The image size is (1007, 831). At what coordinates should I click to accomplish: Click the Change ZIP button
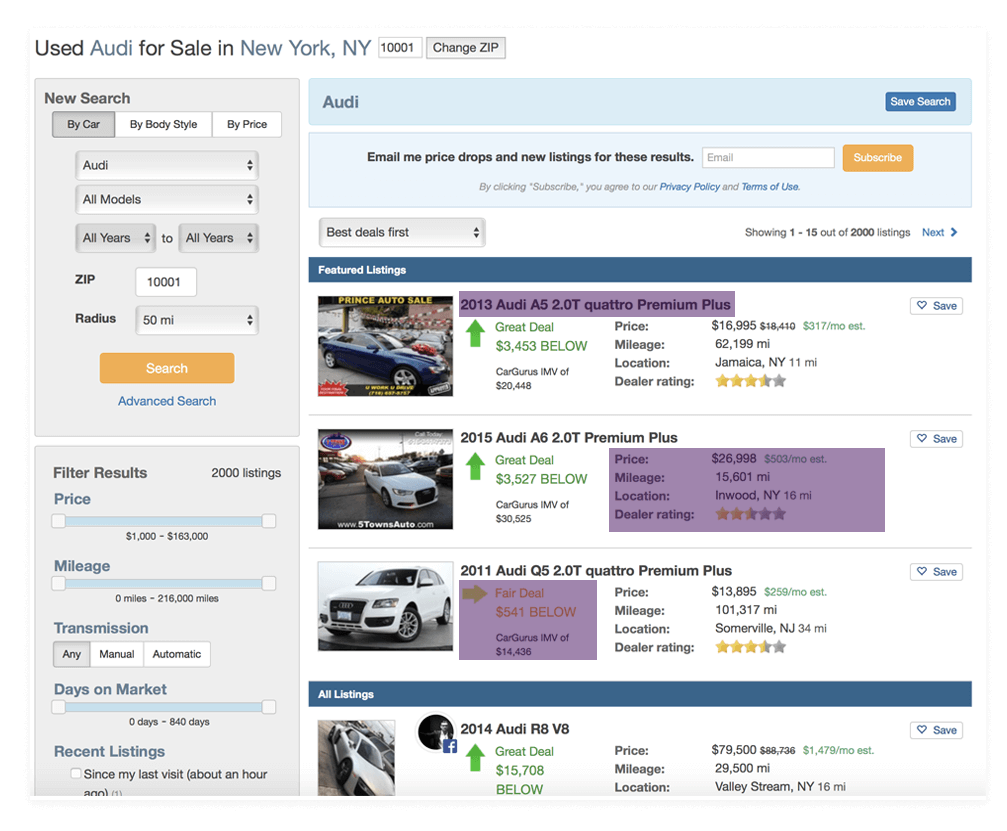466,48
